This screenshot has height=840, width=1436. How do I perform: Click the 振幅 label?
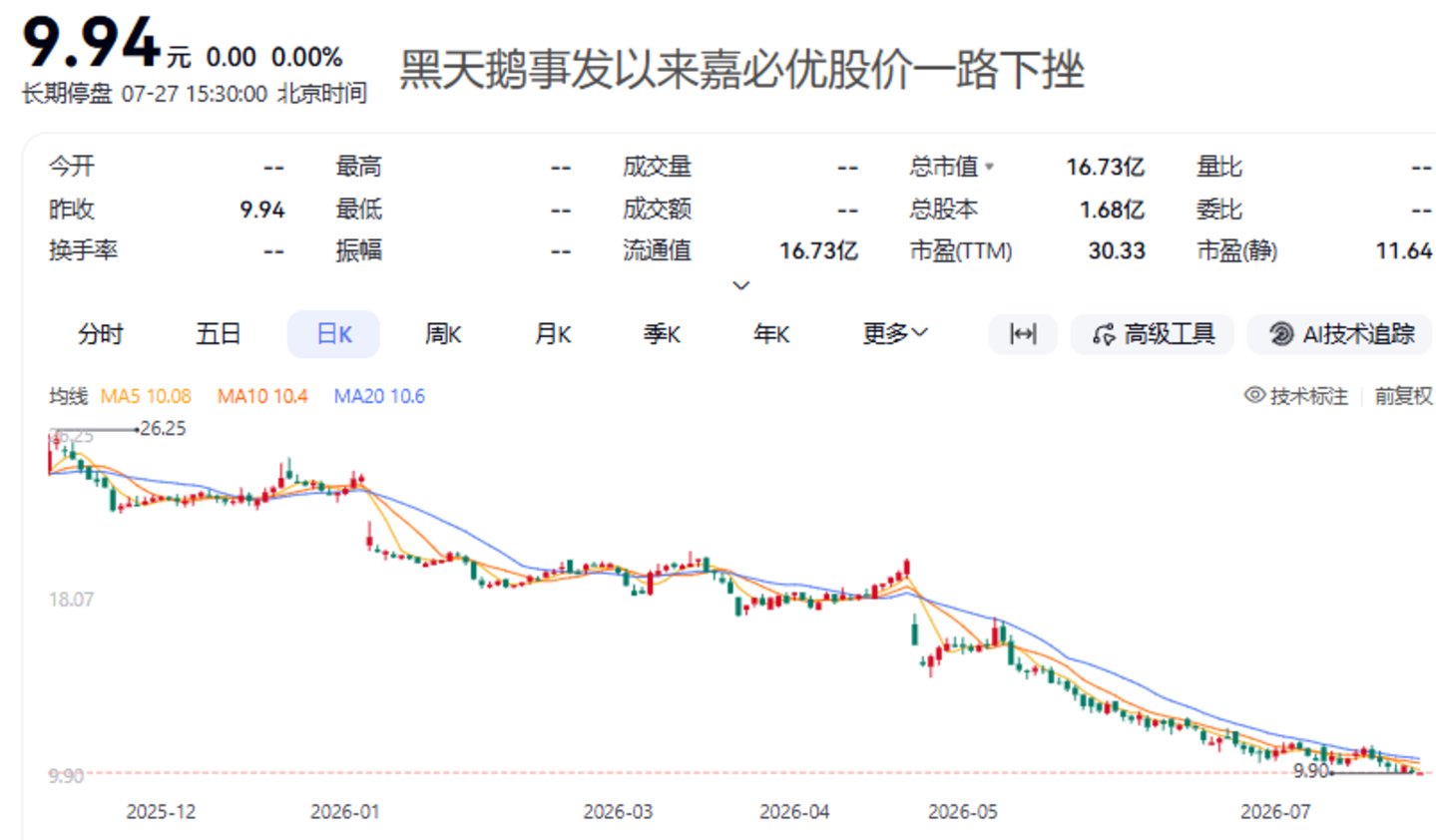[358, 249]
